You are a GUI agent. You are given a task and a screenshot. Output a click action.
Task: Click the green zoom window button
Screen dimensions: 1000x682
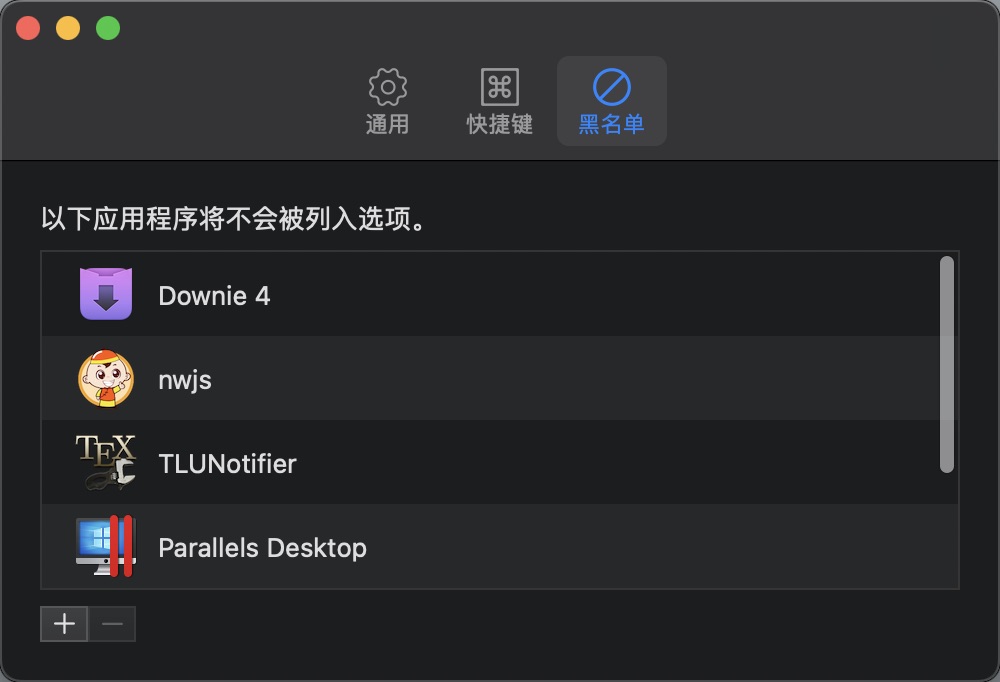click(x=108, y=28)
